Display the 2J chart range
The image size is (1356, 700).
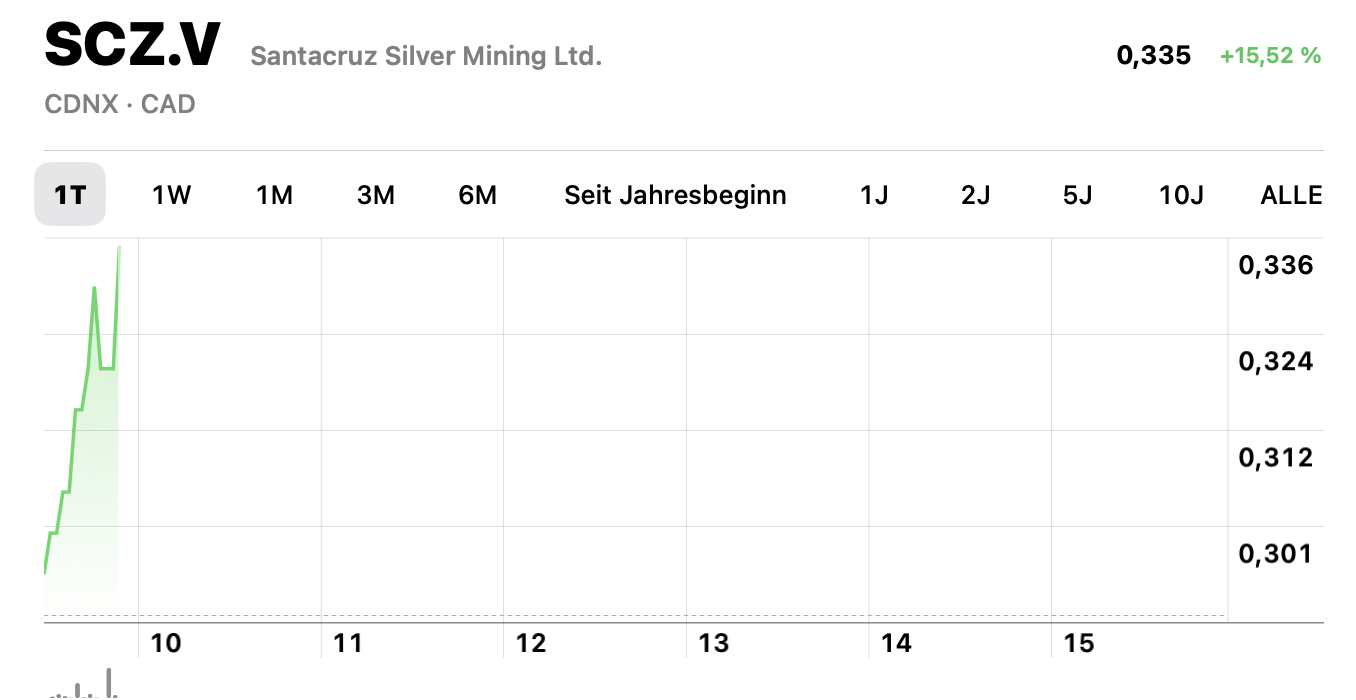click(976, 194)
